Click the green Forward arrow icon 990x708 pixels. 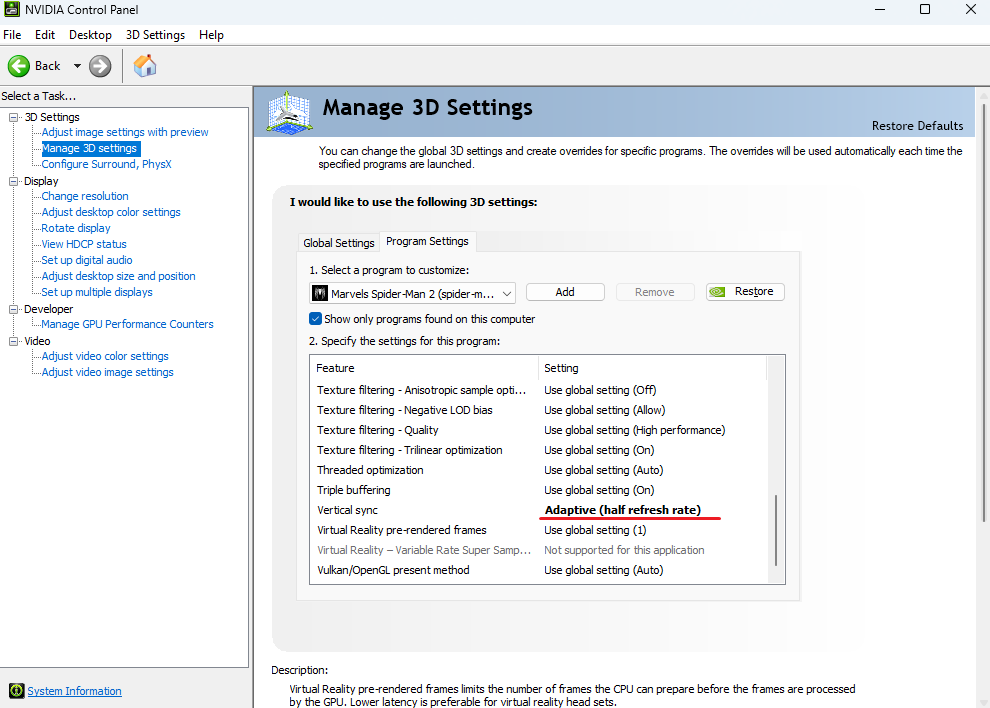coord(100,66)
